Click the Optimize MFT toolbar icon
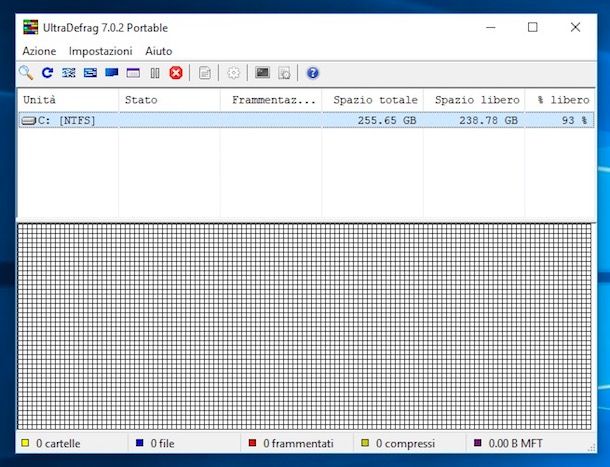This screenshot has height=467, width=610. (x=133, y=73)
